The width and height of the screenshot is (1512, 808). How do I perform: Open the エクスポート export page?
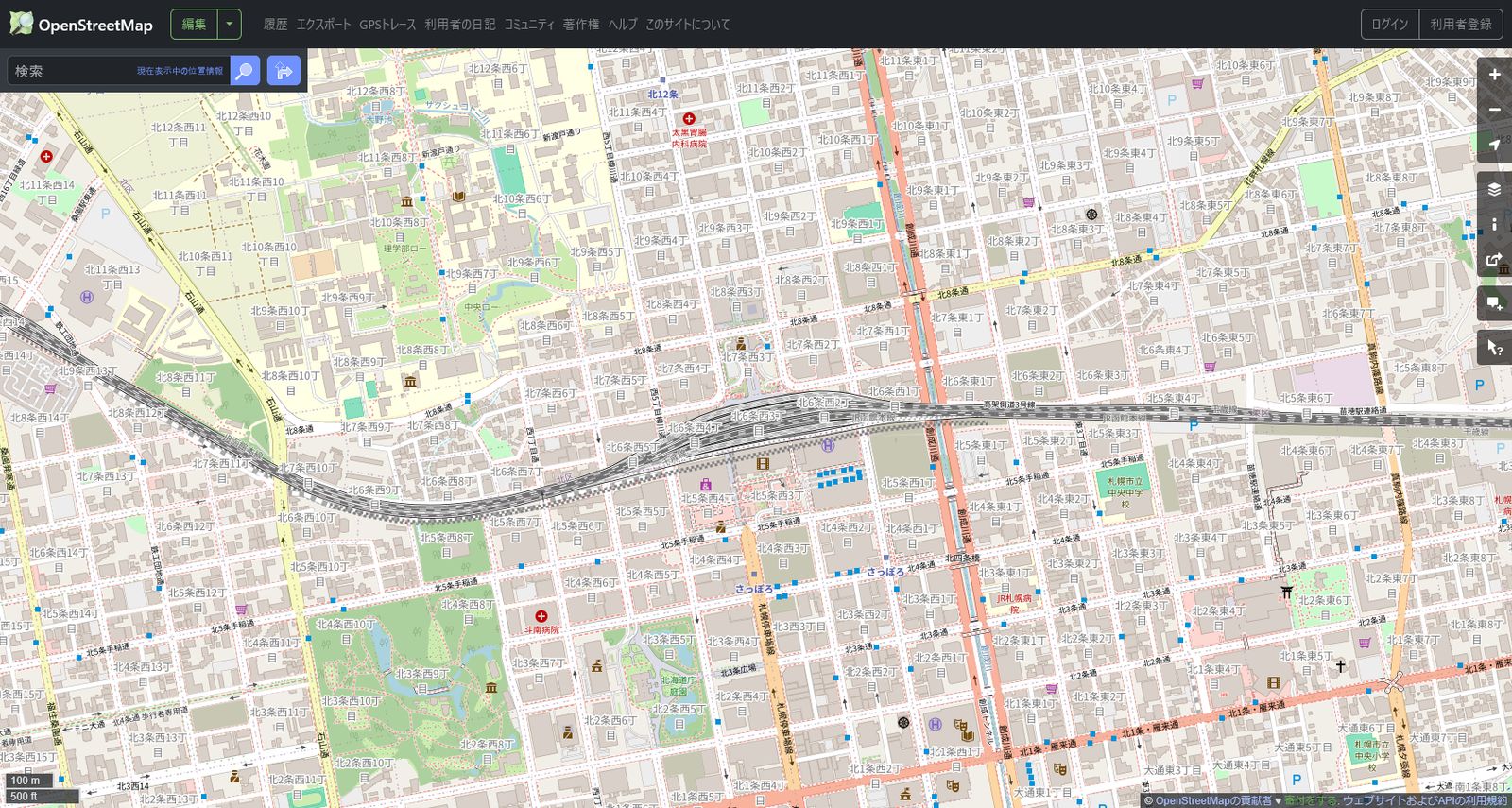(323, 25)
